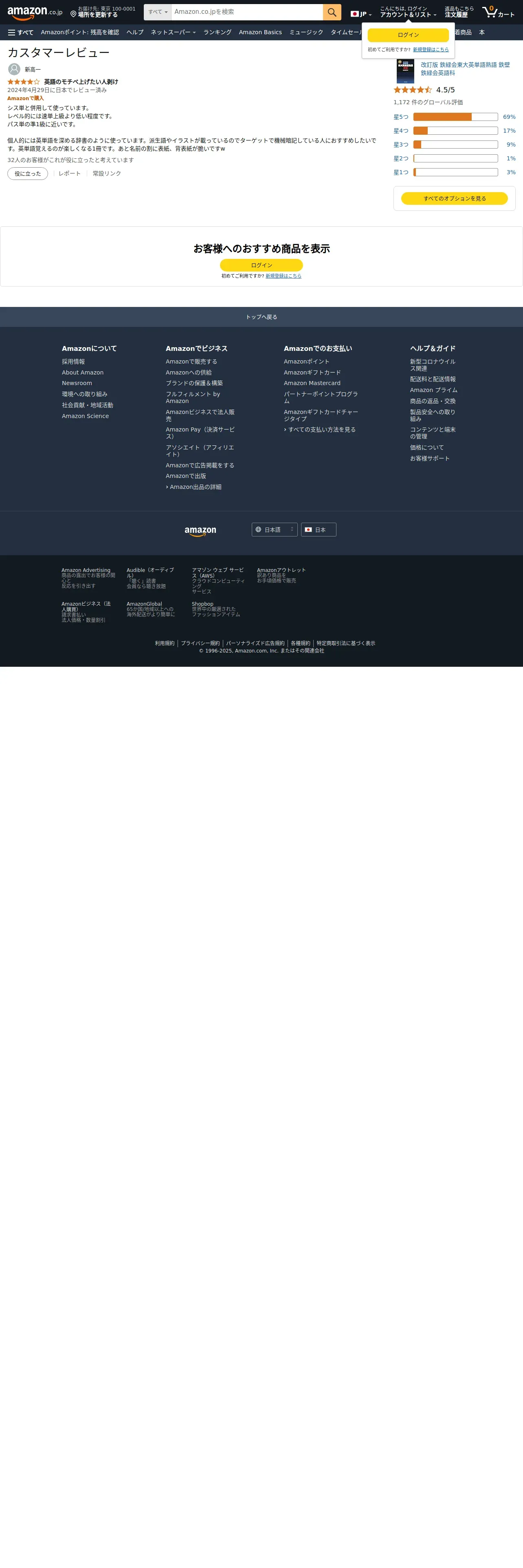Viewport: 523px width, 1568px height.
Task: Open 本 in the navigation bar
Action: click(x=481, y=32)
